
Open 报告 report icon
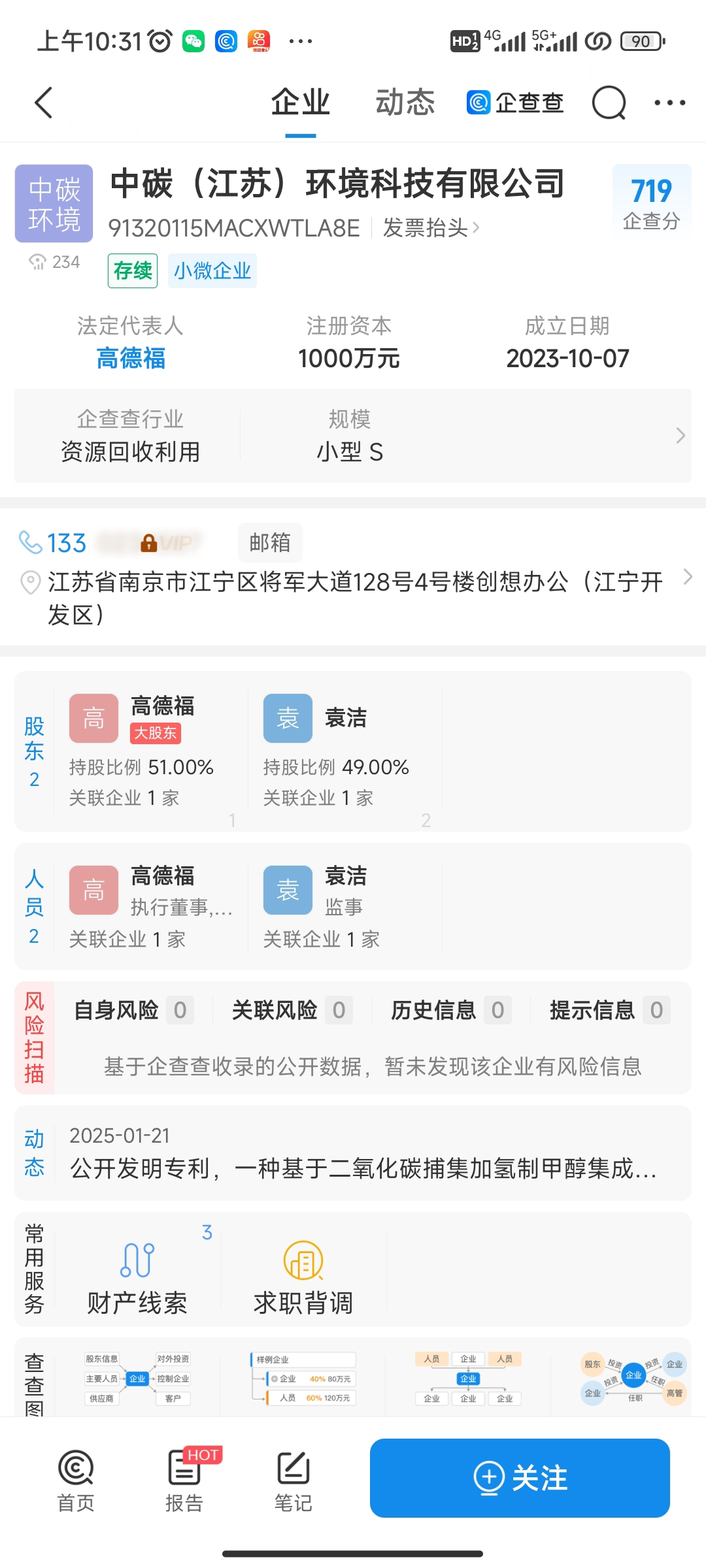(184, 1480)
